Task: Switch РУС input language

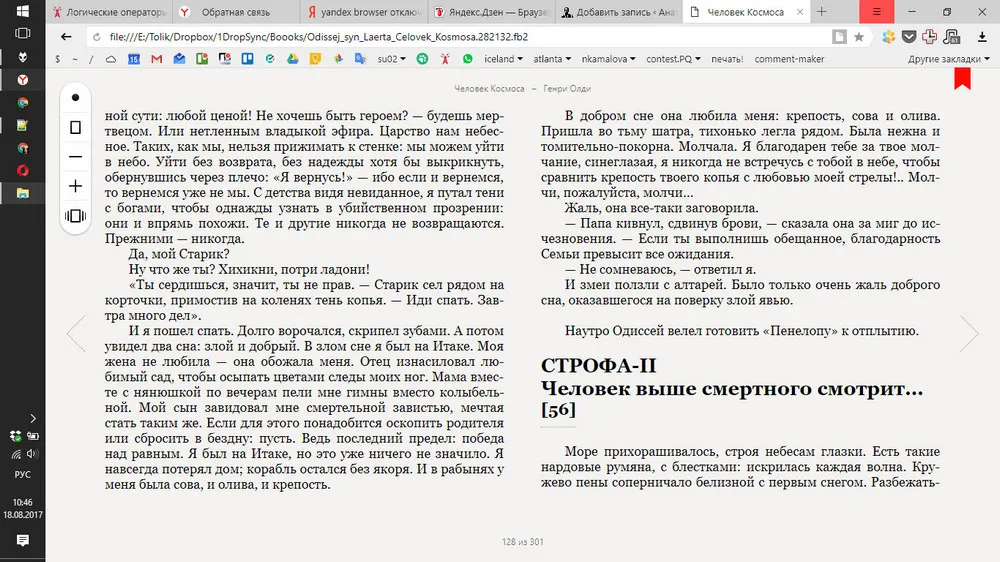Action: pos(22,475)
